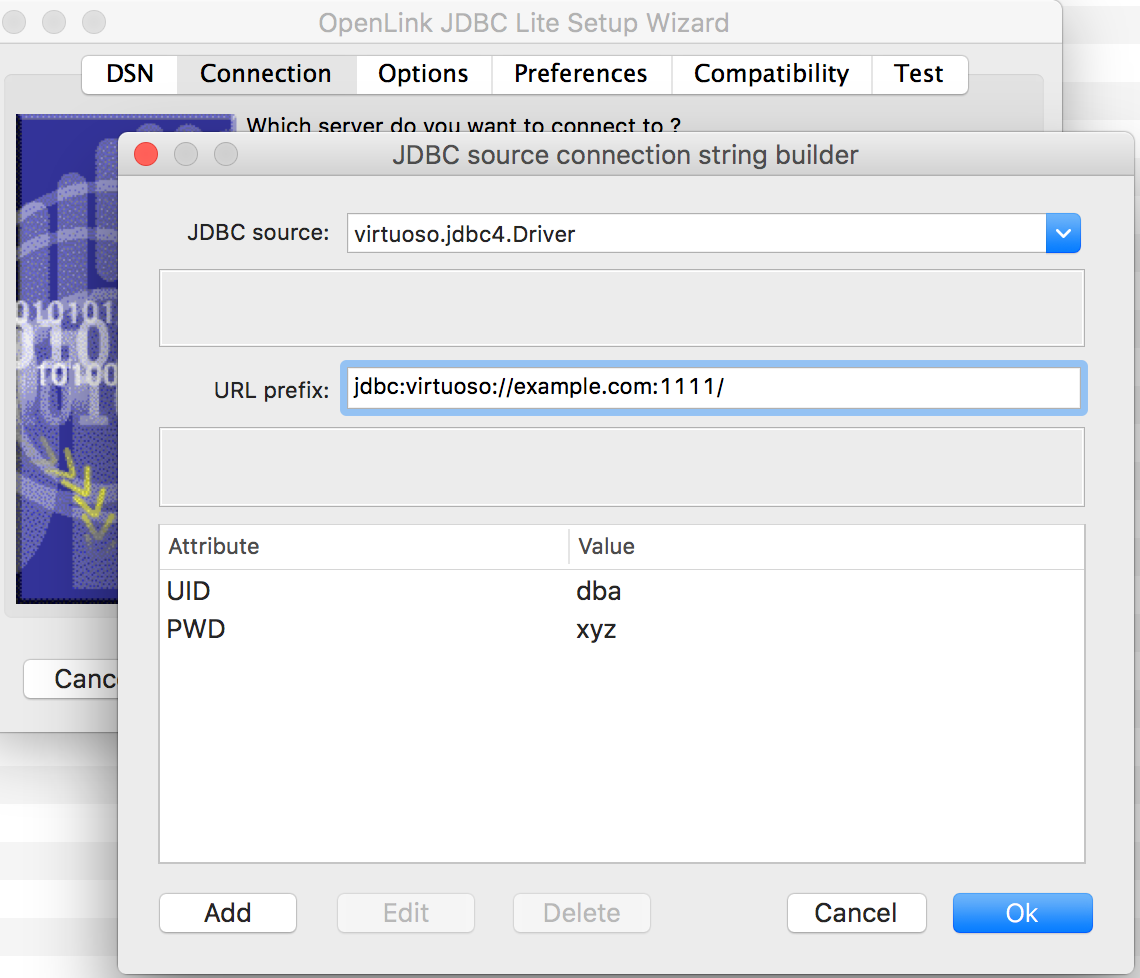Screen dimensions: 1140x978
Task: Open the Preferences tab
Action: pyautogui.click(x=581, y=74)
